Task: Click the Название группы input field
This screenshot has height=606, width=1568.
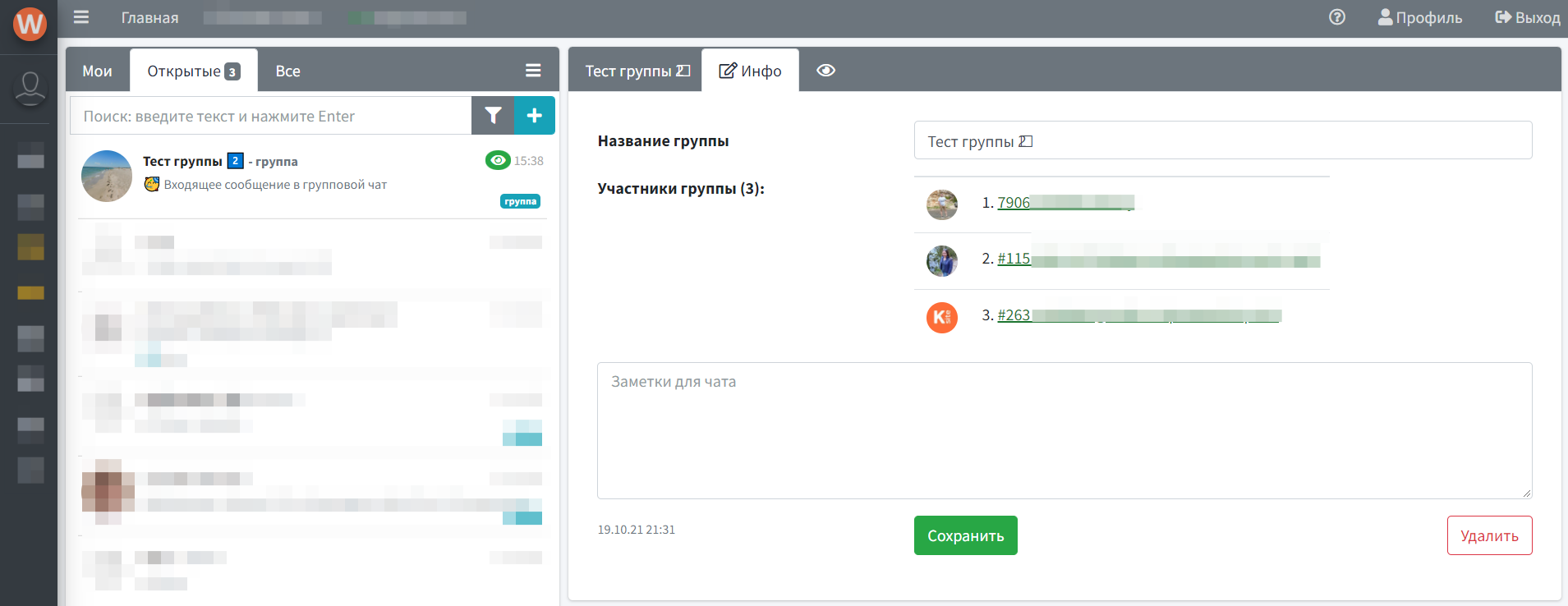Action: pos(1222,140)
